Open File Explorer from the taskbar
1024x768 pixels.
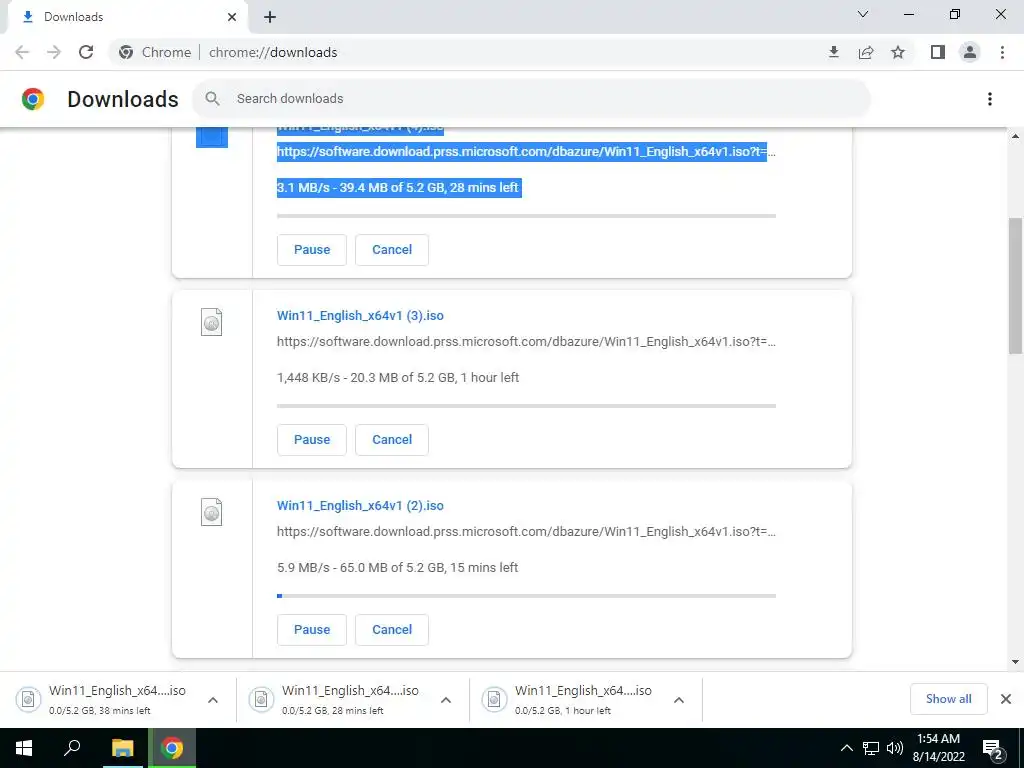122,748
